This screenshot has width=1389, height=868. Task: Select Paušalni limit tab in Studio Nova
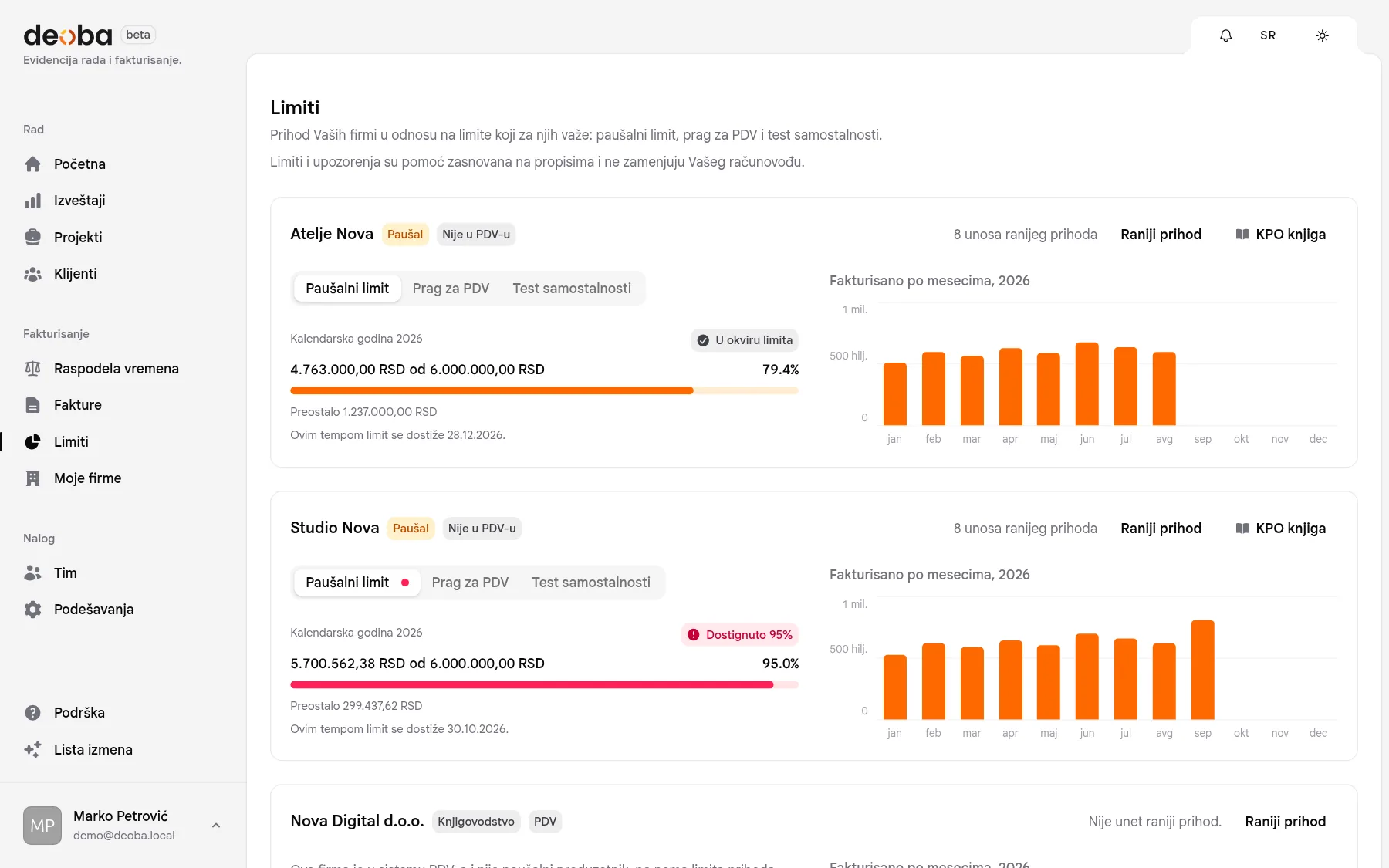coord(357,583)
